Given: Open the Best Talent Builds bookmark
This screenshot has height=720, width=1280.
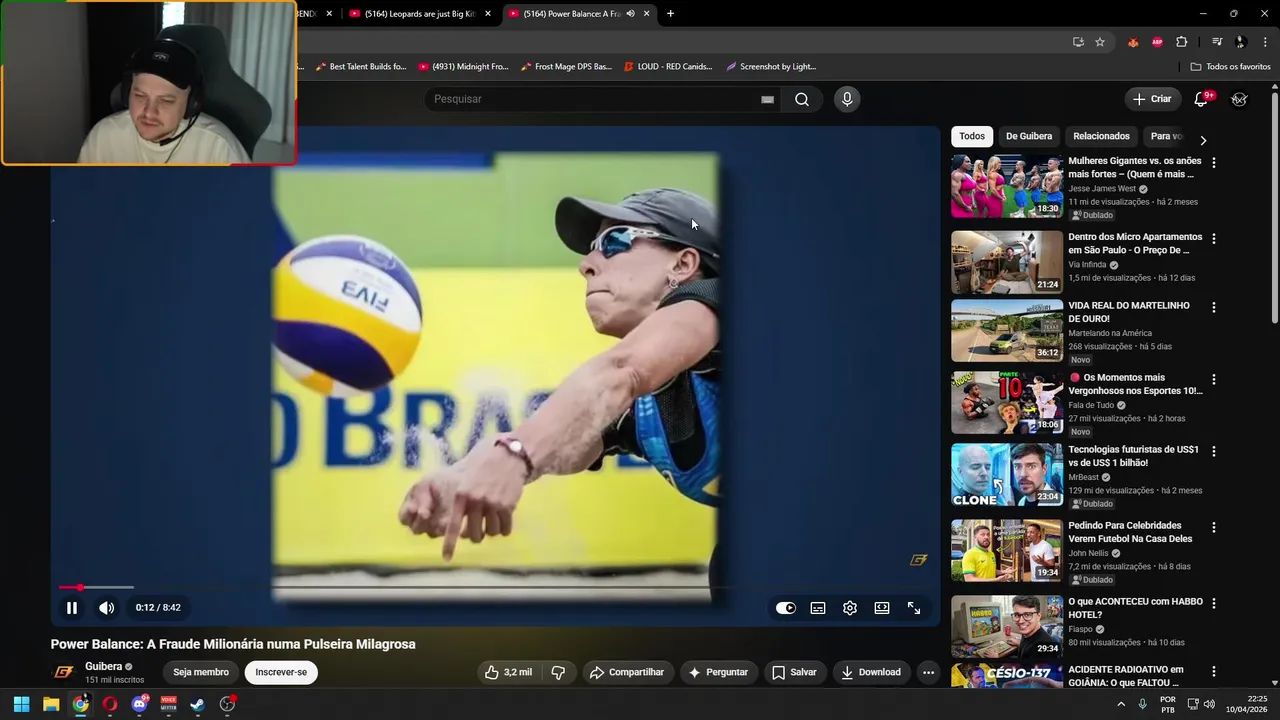Looking at the screenshot, I should (x=361, y=67).
